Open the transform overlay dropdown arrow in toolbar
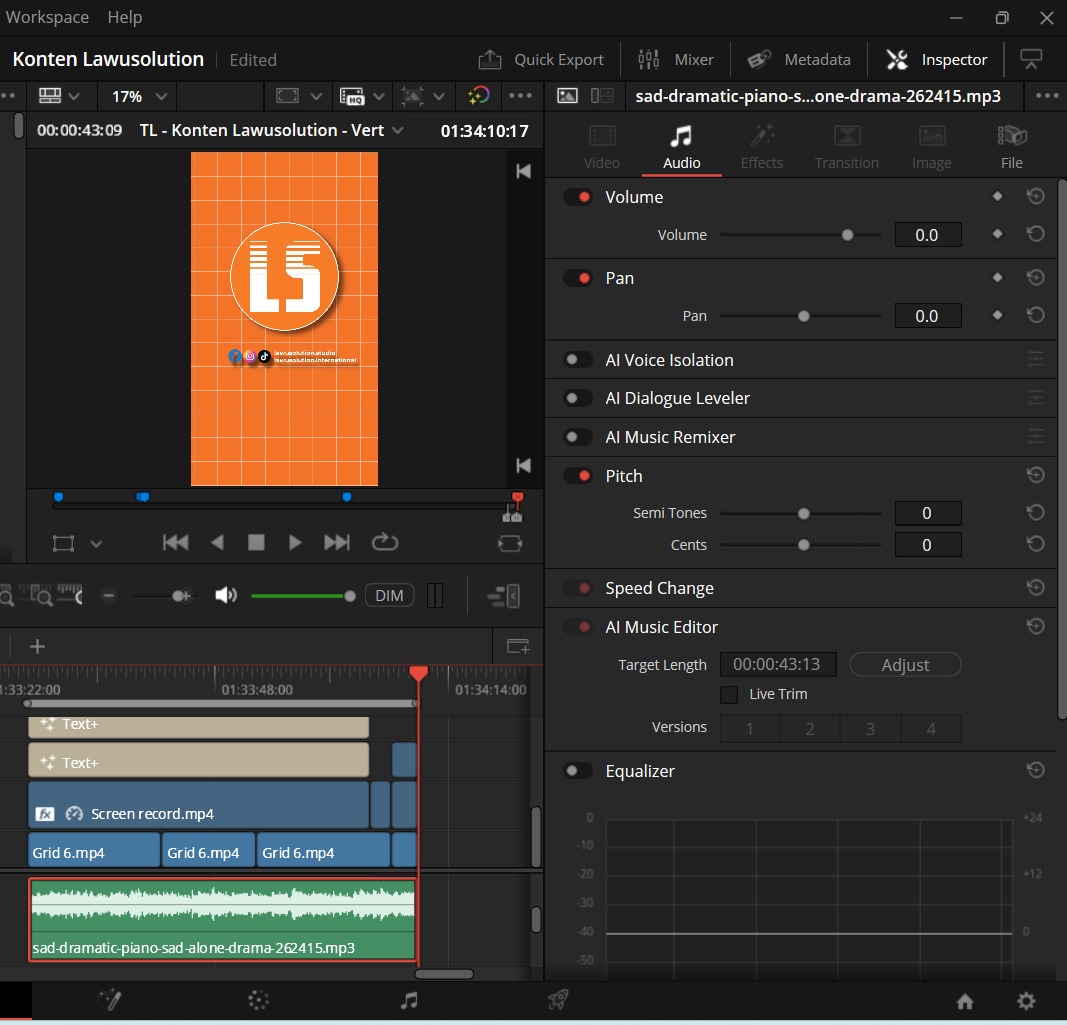 [x=439, y=97]
